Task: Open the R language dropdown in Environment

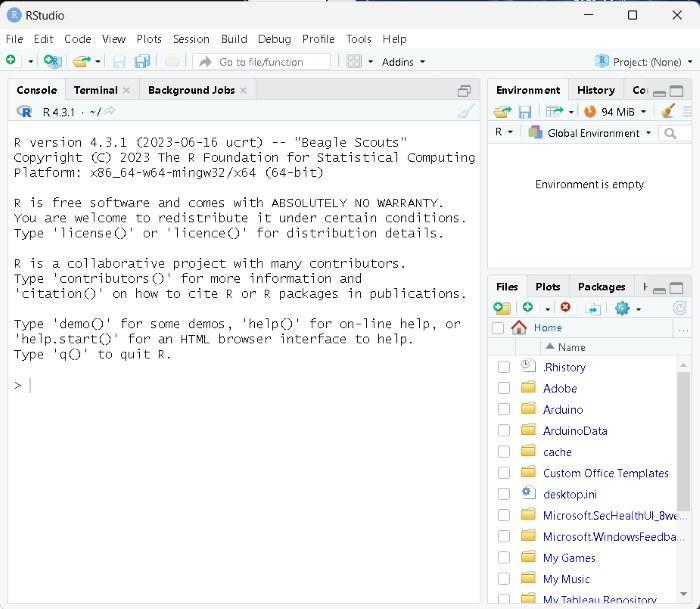Action: (504, 132)
